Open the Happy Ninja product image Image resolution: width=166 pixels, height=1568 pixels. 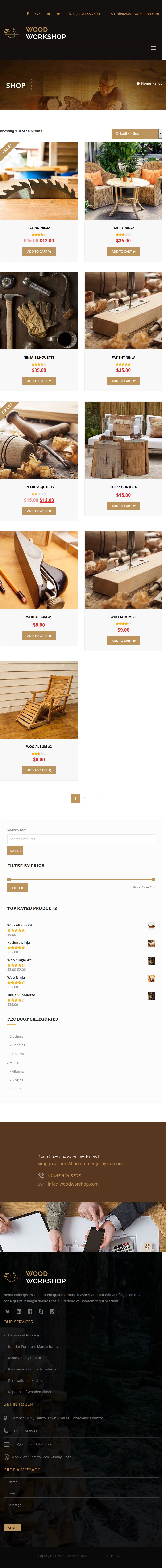[x=123, y=181]
